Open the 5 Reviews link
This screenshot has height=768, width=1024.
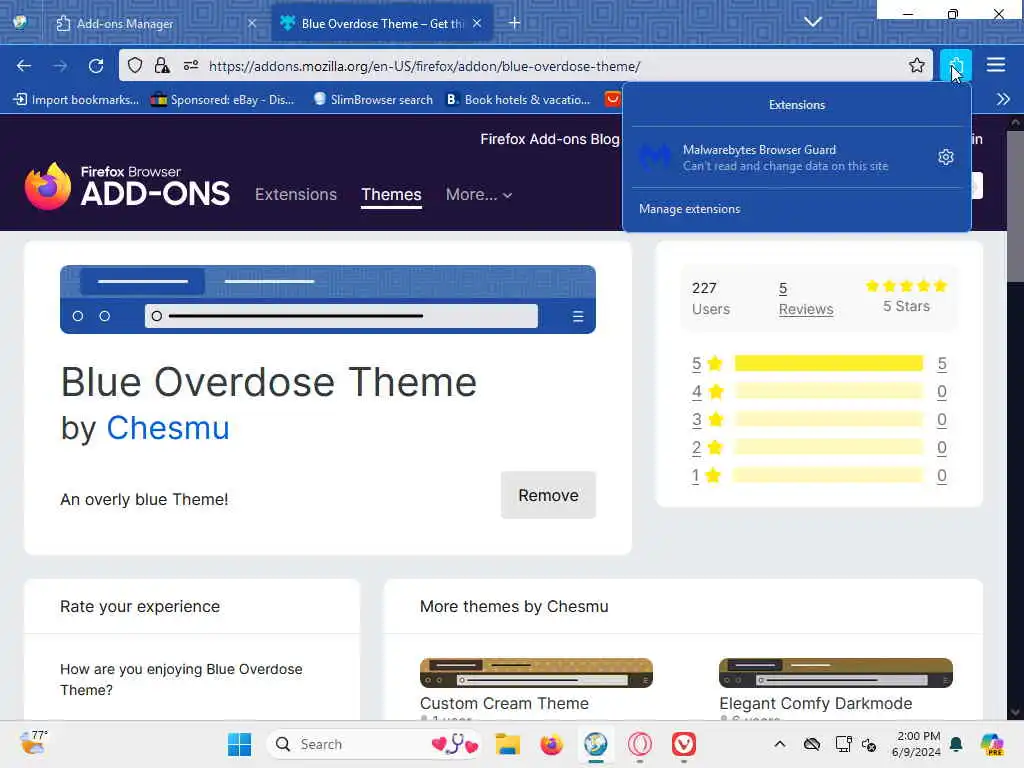pos(805,298)
